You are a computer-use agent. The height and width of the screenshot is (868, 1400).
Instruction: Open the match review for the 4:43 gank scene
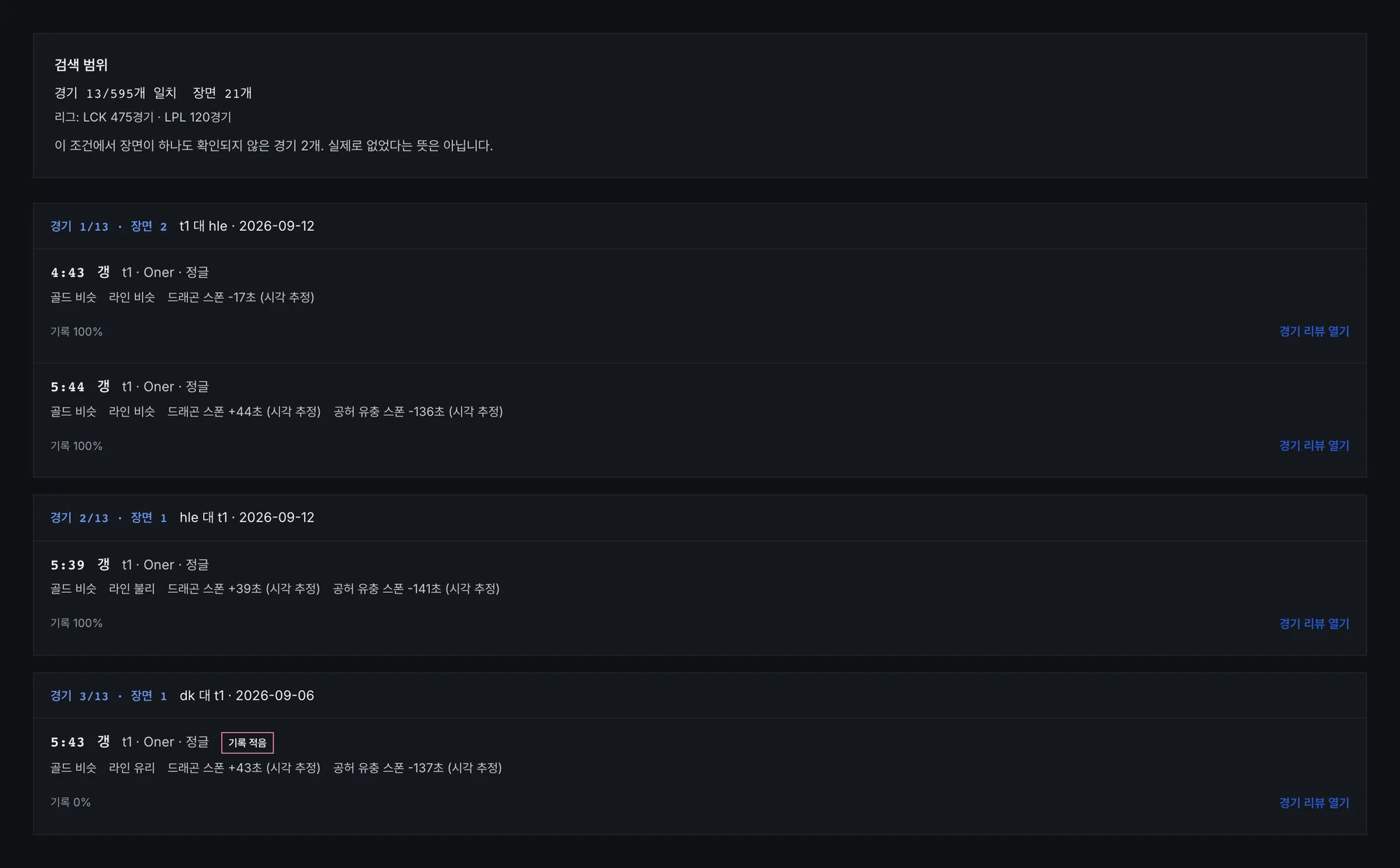pos(1314,331)
